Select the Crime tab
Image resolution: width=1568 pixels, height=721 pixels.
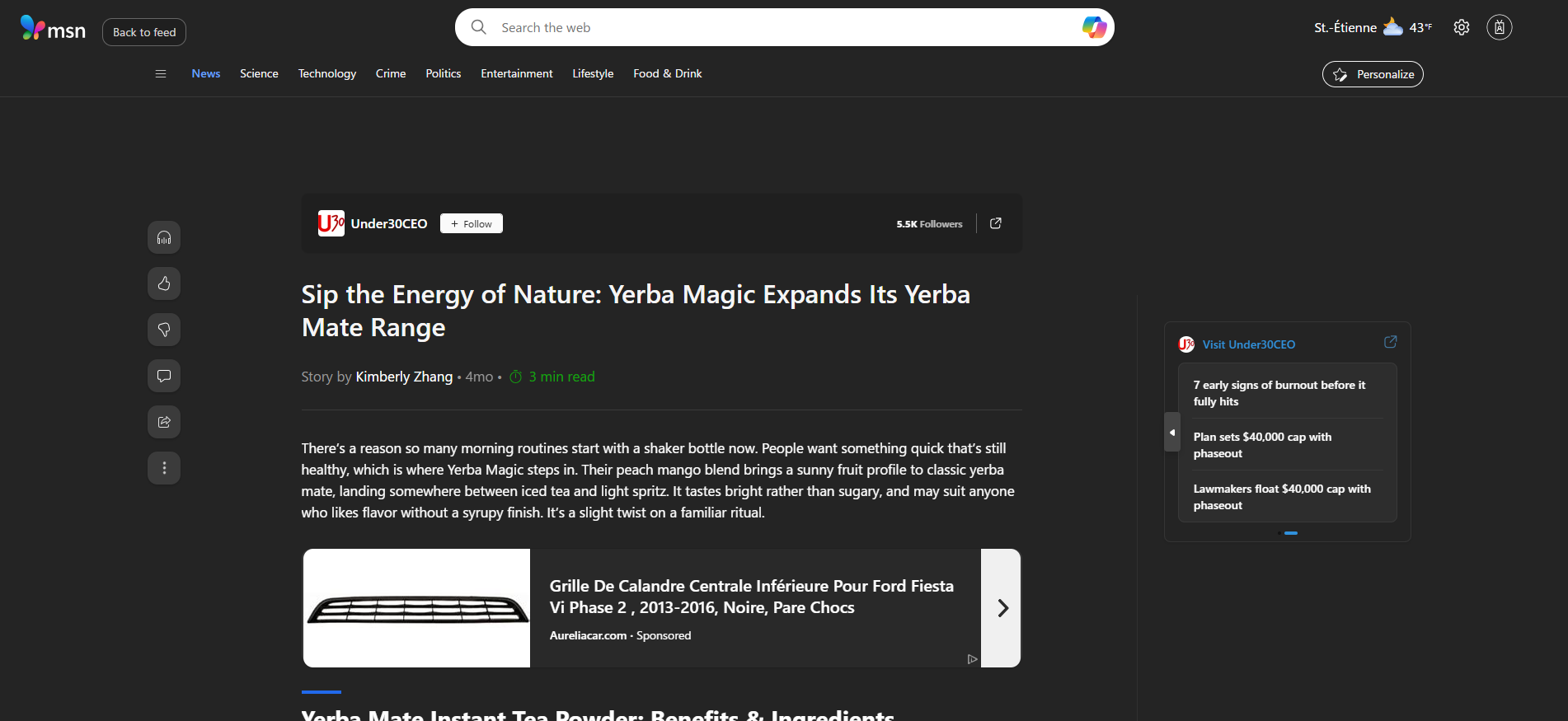[x=391, y=73]
